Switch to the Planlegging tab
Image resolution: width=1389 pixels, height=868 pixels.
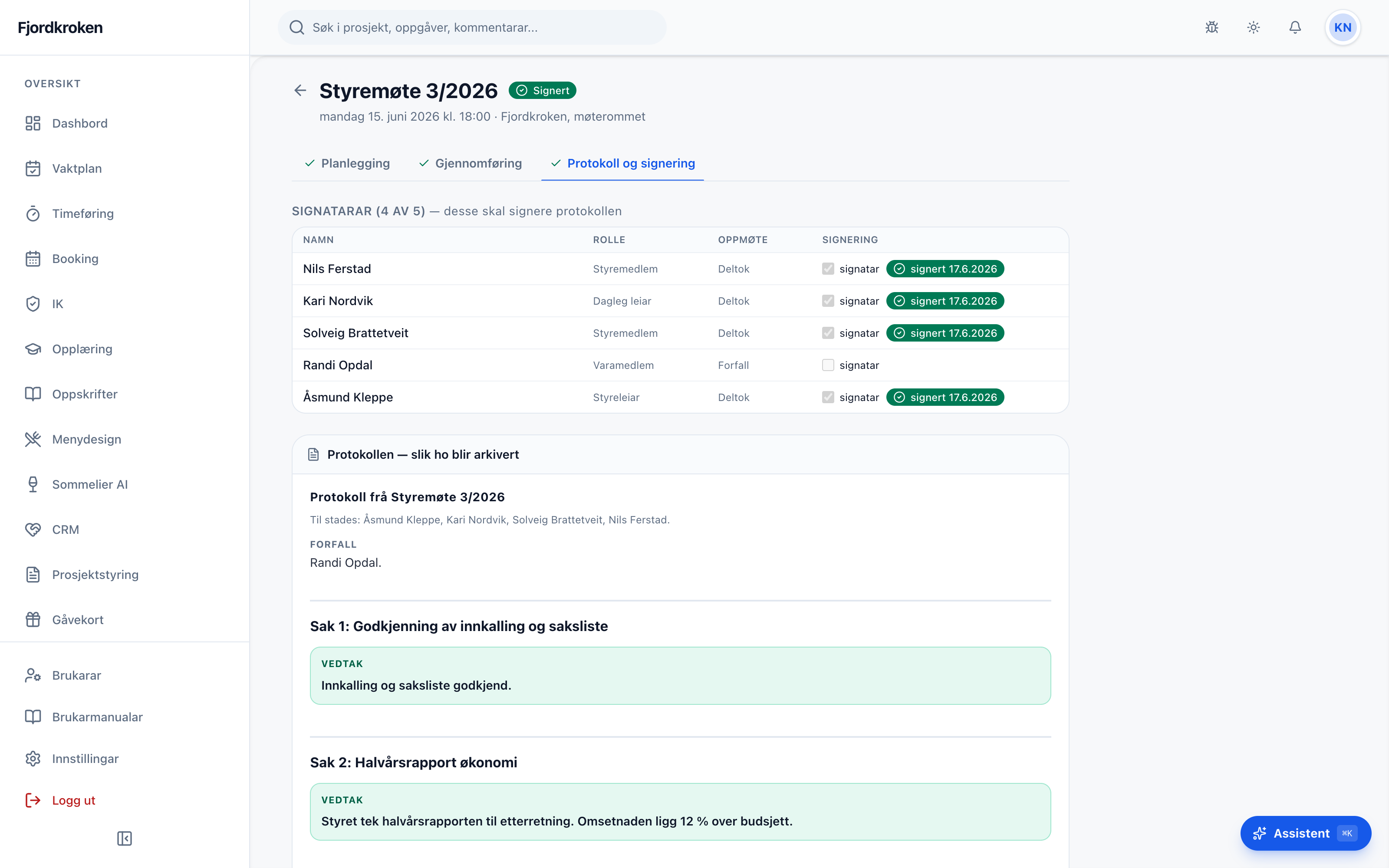click(347, 164)
